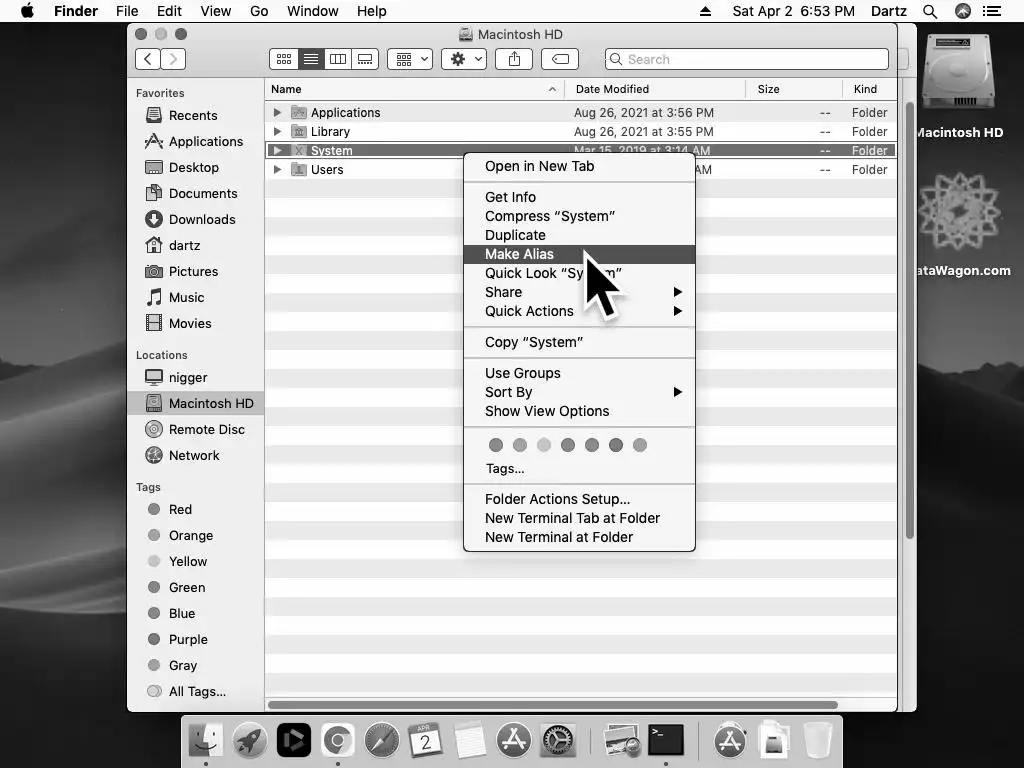This screenshot has height=768, width=1024.
Task: Click the Spotlight magnifier in menu bar
Action: 930,11
